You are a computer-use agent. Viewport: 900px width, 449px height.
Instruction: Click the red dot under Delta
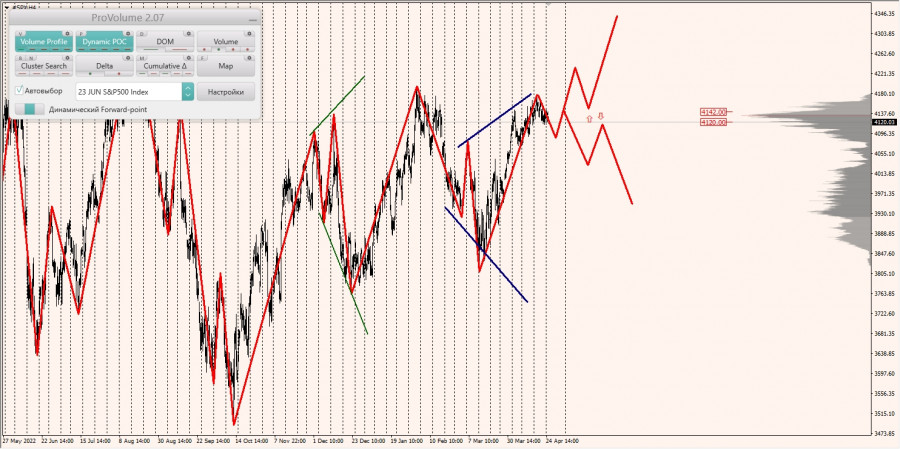pyautogui.click(x=119, y=73)
